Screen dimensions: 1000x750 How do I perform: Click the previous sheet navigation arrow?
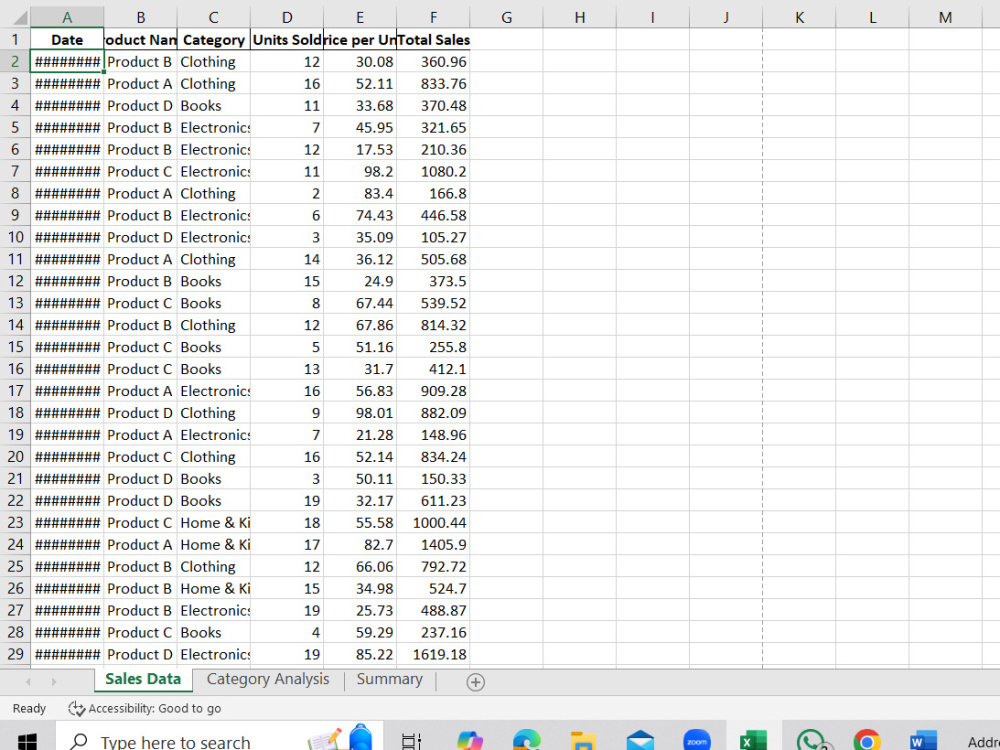pyautogui.click(x=28, y=682)
